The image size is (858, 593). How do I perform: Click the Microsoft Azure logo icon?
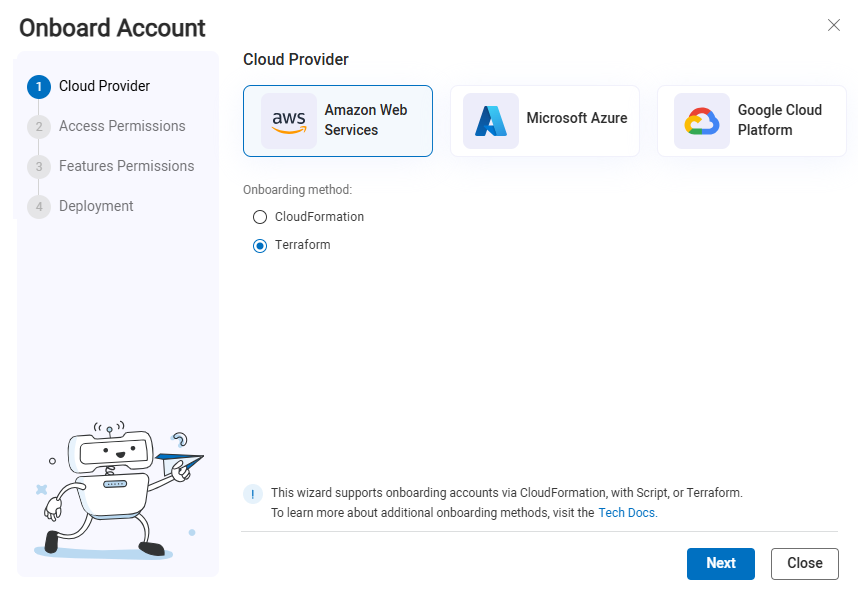(491, 121)
